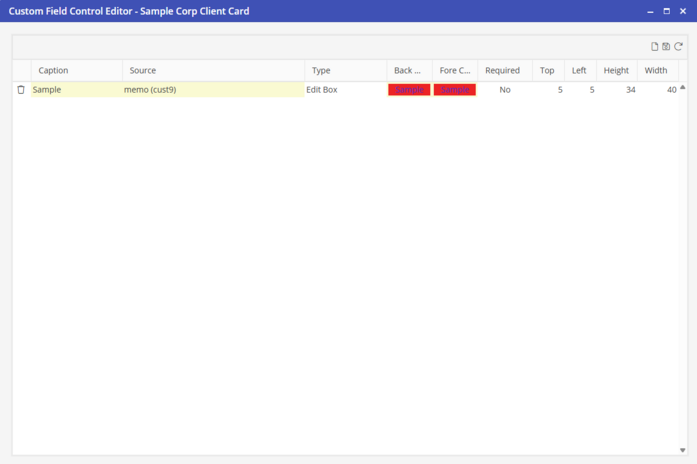Click the refresh icon in the toolbar
Viewport: 697px width, 464px height.
(x=678, y=46)
